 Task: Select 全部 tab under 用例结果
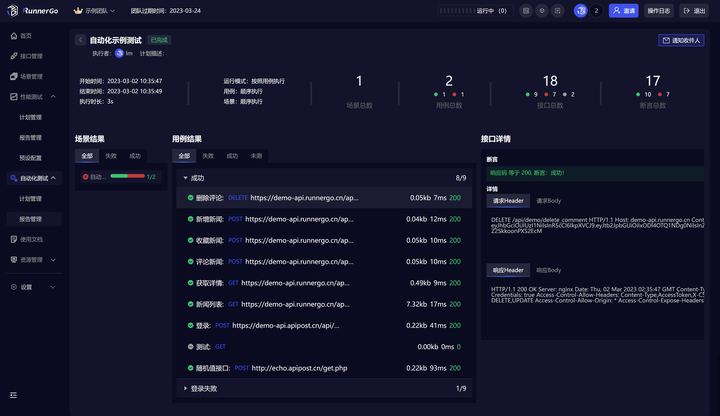pyautogui.click(x=184, y=156)
